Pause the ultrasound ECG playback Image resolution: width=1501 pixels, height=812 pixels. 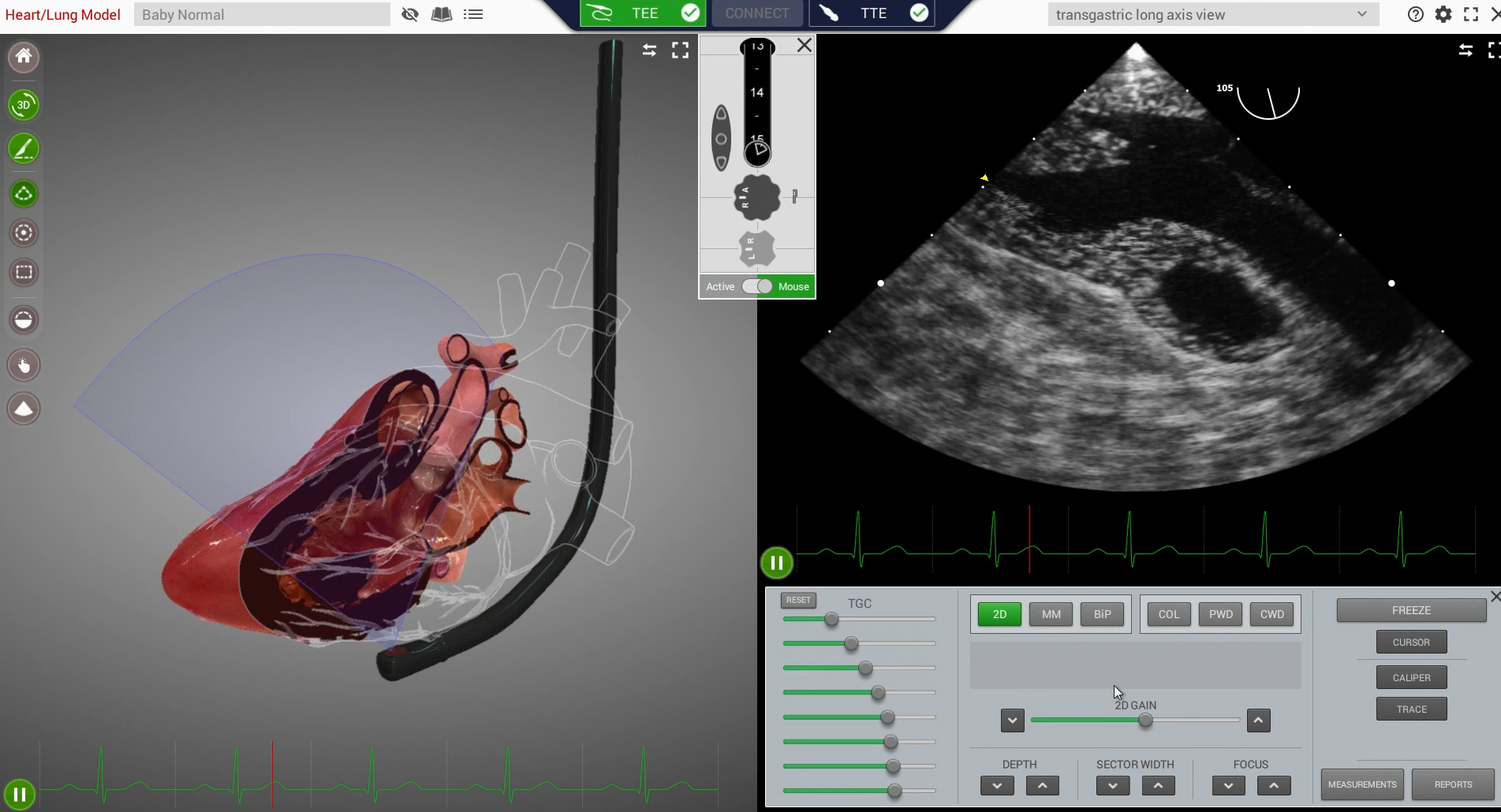[x=777, y=563]
